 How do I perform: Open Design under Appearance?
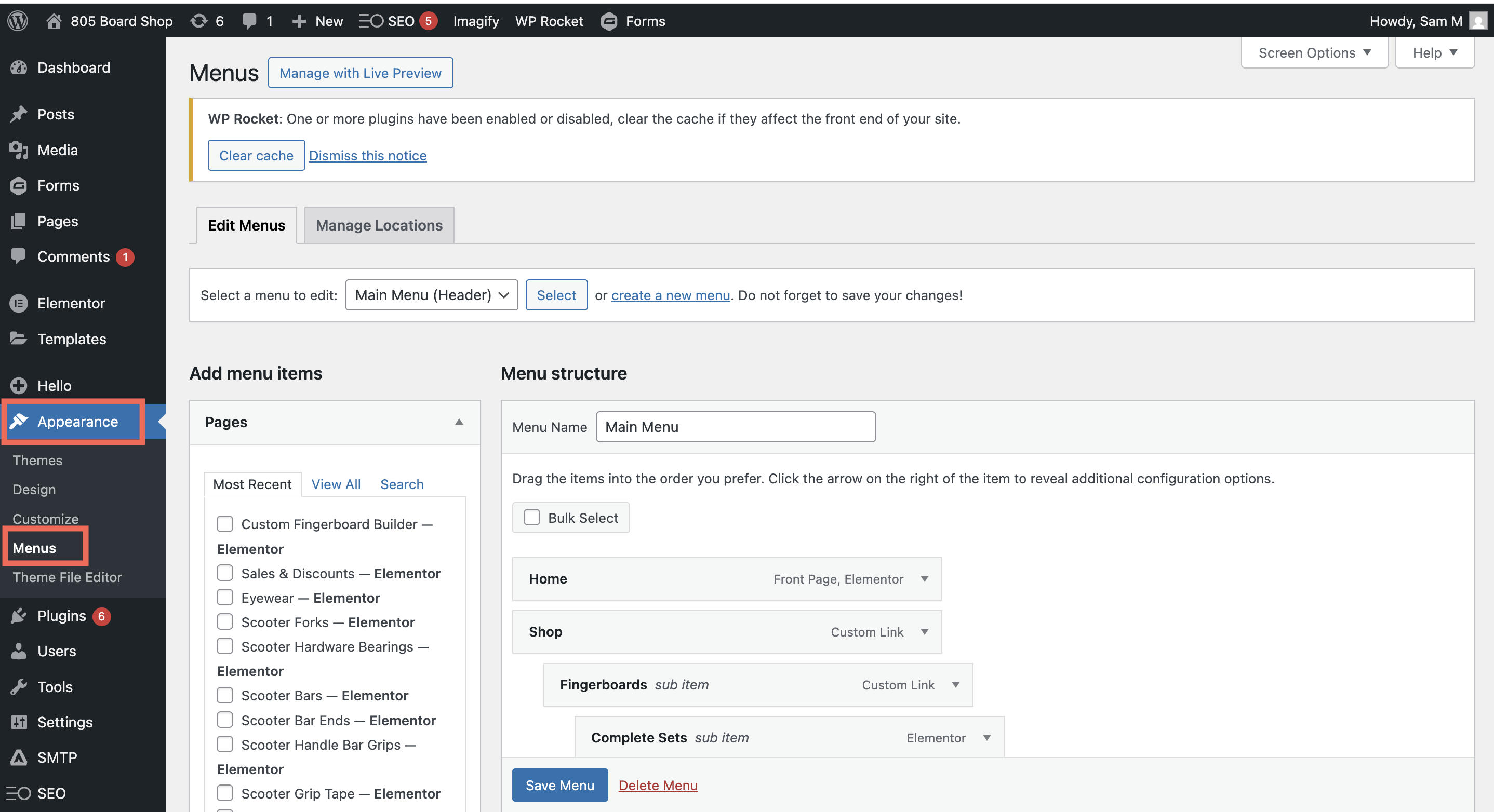pyautogui.click(x=34, y=489)
